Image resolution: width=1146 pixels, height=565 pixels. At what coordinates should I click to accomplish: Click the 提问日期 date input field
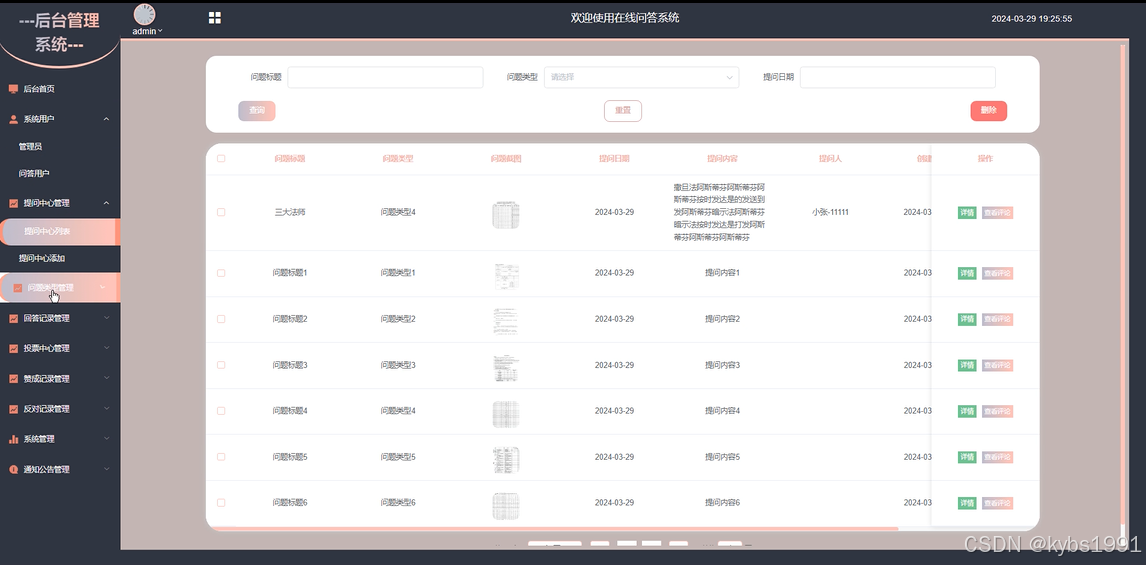point(898,77)
